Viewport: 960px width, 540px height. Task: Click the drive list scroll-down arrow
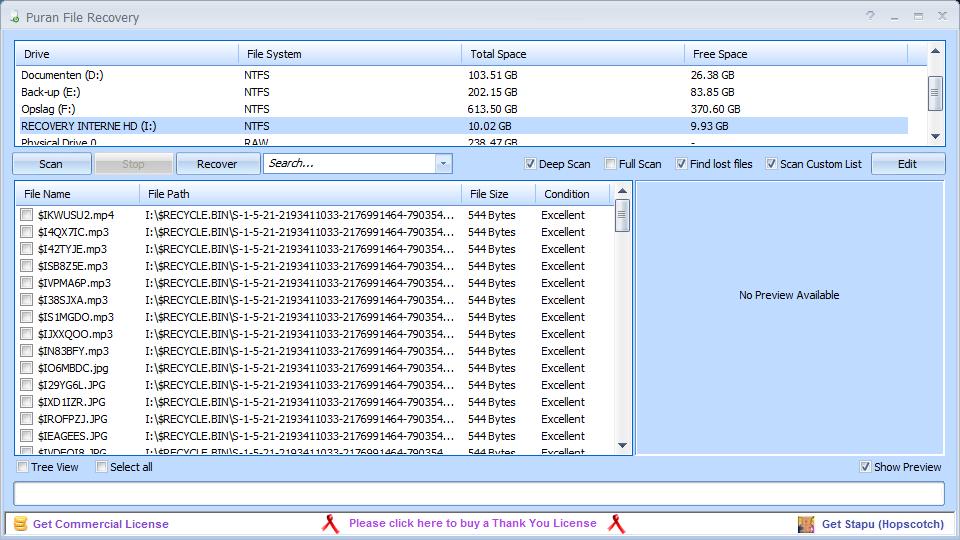tap(935, 136)
